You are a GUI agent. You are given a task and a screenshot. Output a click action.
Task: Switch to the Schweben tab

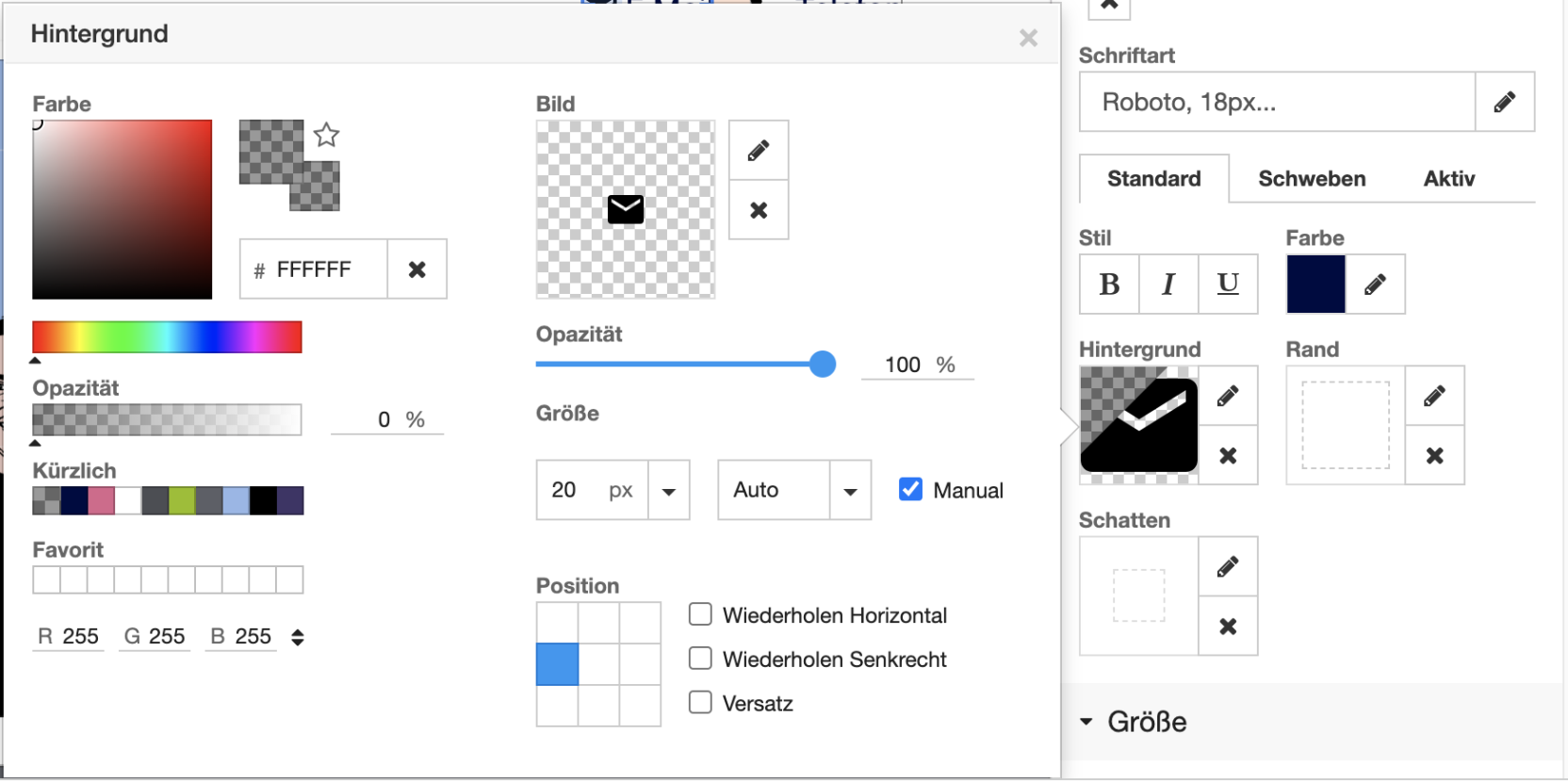(x=1311, y=179)
